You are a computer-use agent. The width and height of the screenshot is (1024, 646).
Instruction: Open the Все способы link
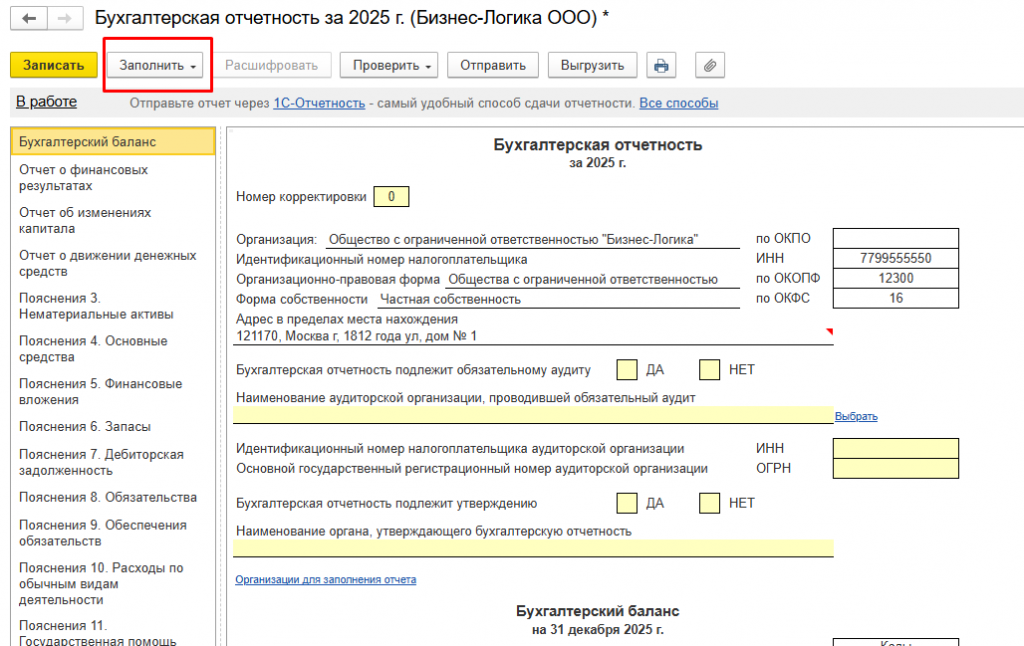pos(679,103)
